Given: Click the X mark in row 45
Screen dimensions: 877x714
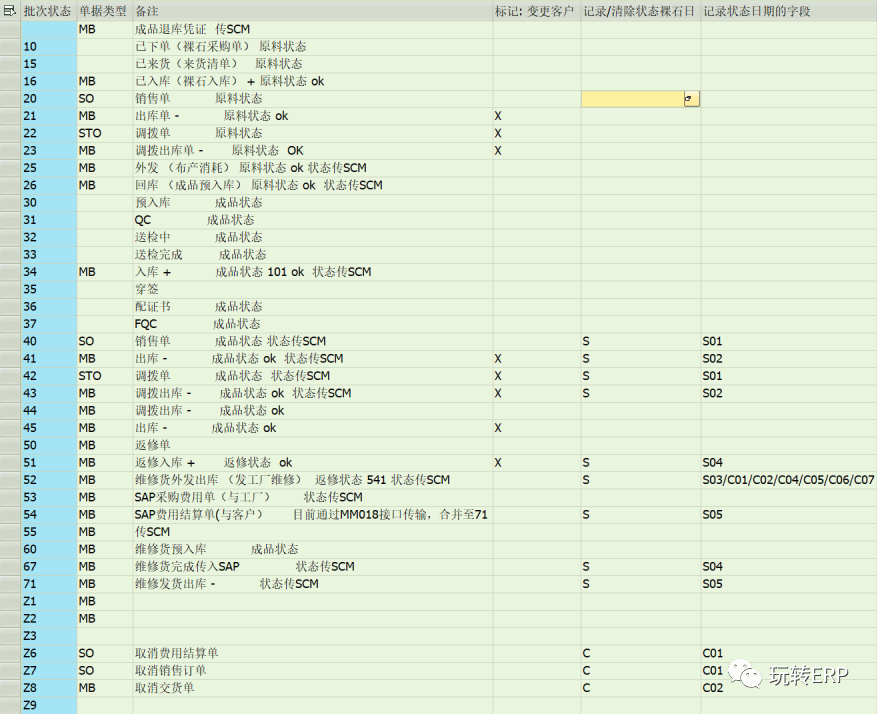Looking at the screenshot, I should pos(498,428).
